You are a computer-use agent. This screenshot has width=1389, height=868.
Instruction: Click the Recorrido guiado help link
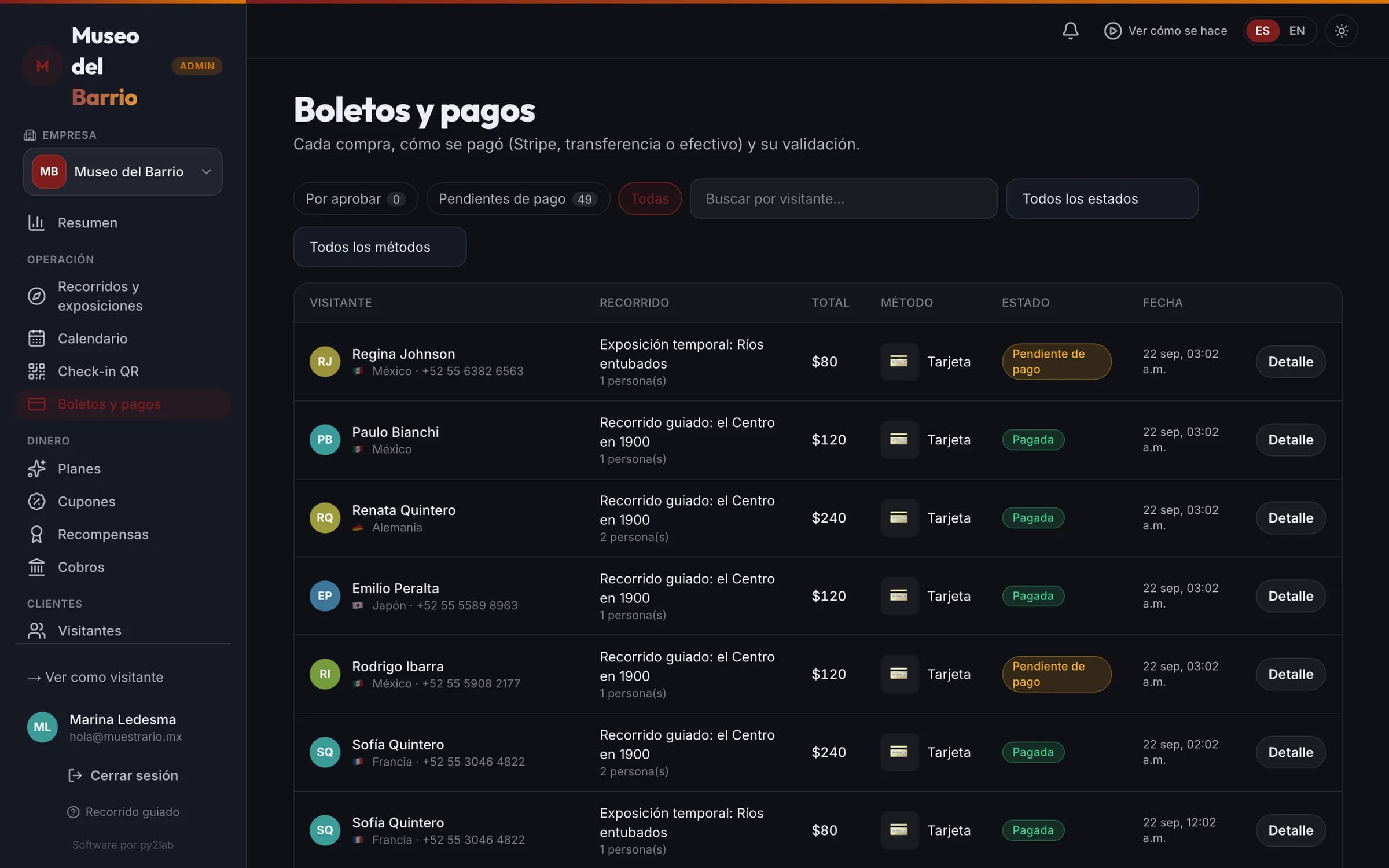(123, 812)
